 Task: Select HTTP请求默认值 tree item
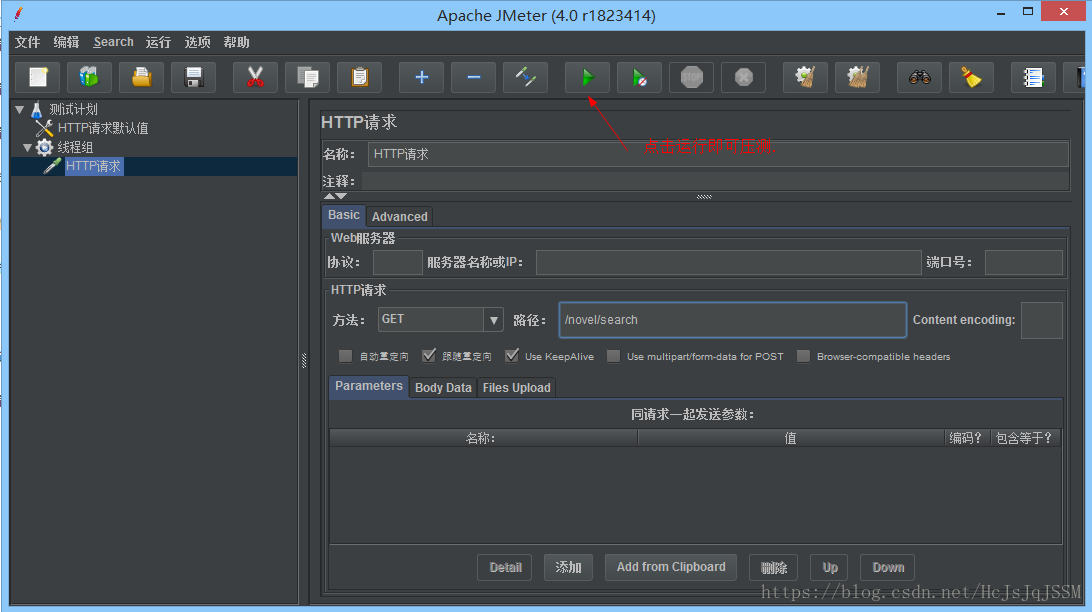(103, 128)
